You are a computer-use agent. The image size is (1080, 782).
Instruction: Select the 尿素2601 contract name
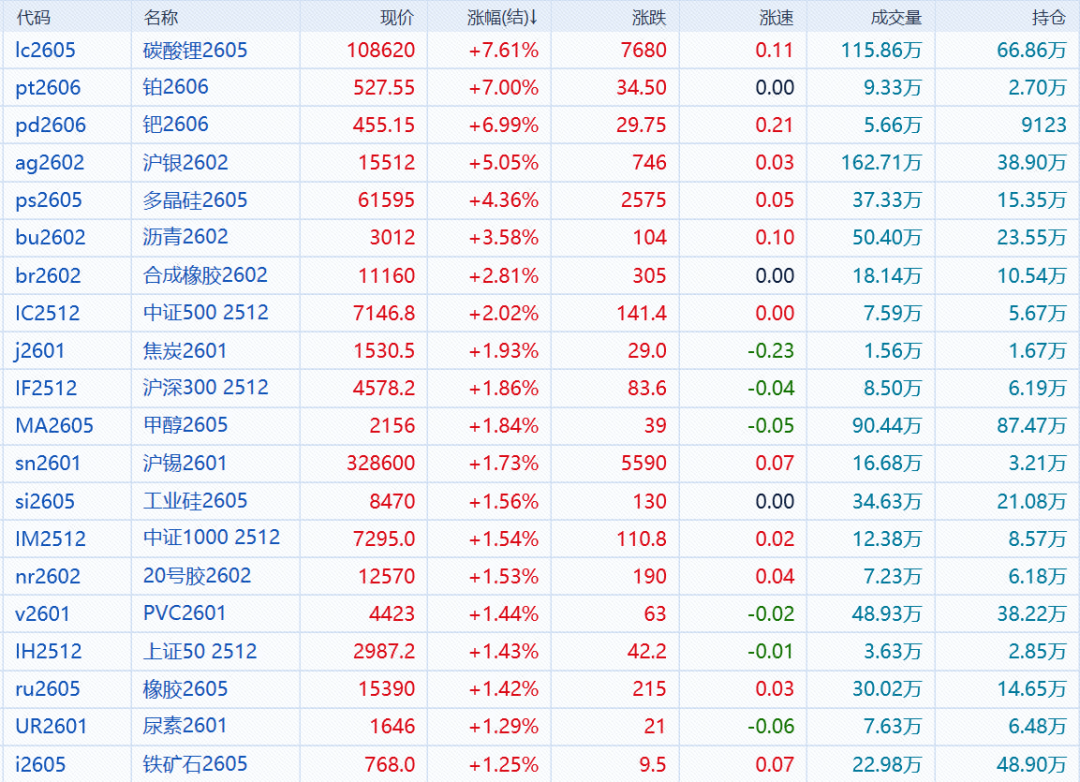tap(185, 726)
